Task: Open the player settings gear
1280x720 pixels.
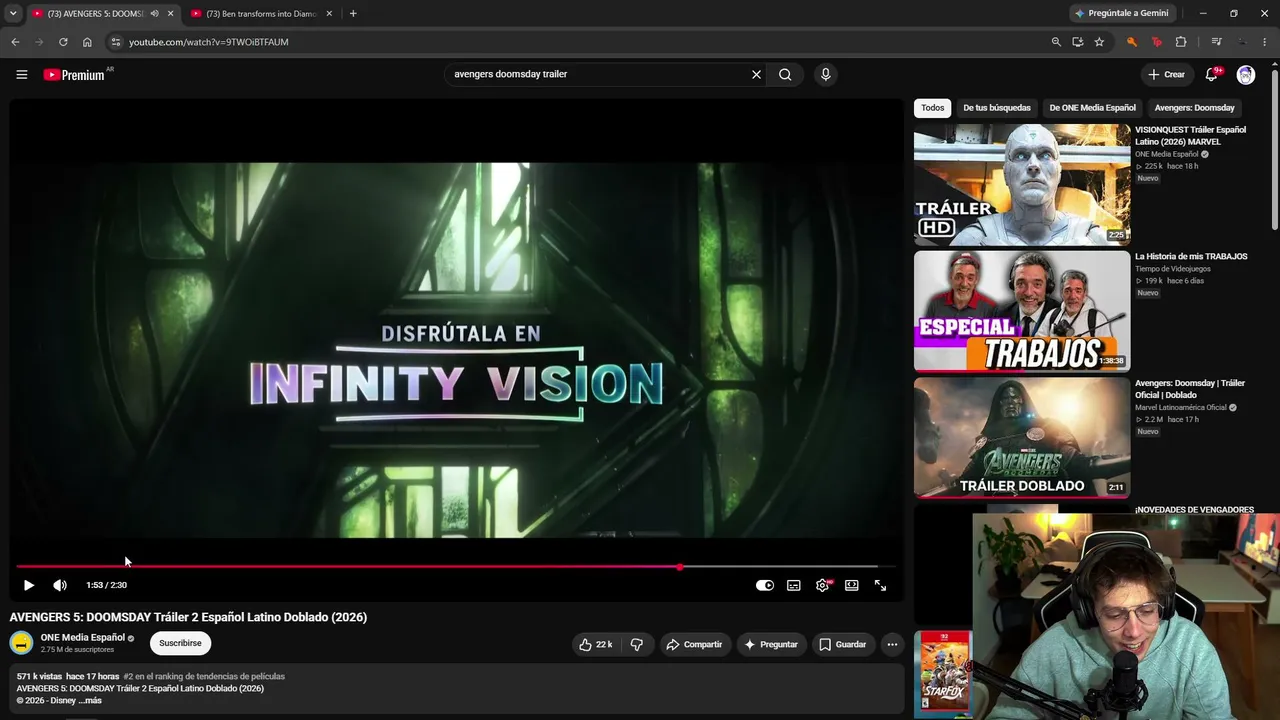Action: click(x=822, y=585)
